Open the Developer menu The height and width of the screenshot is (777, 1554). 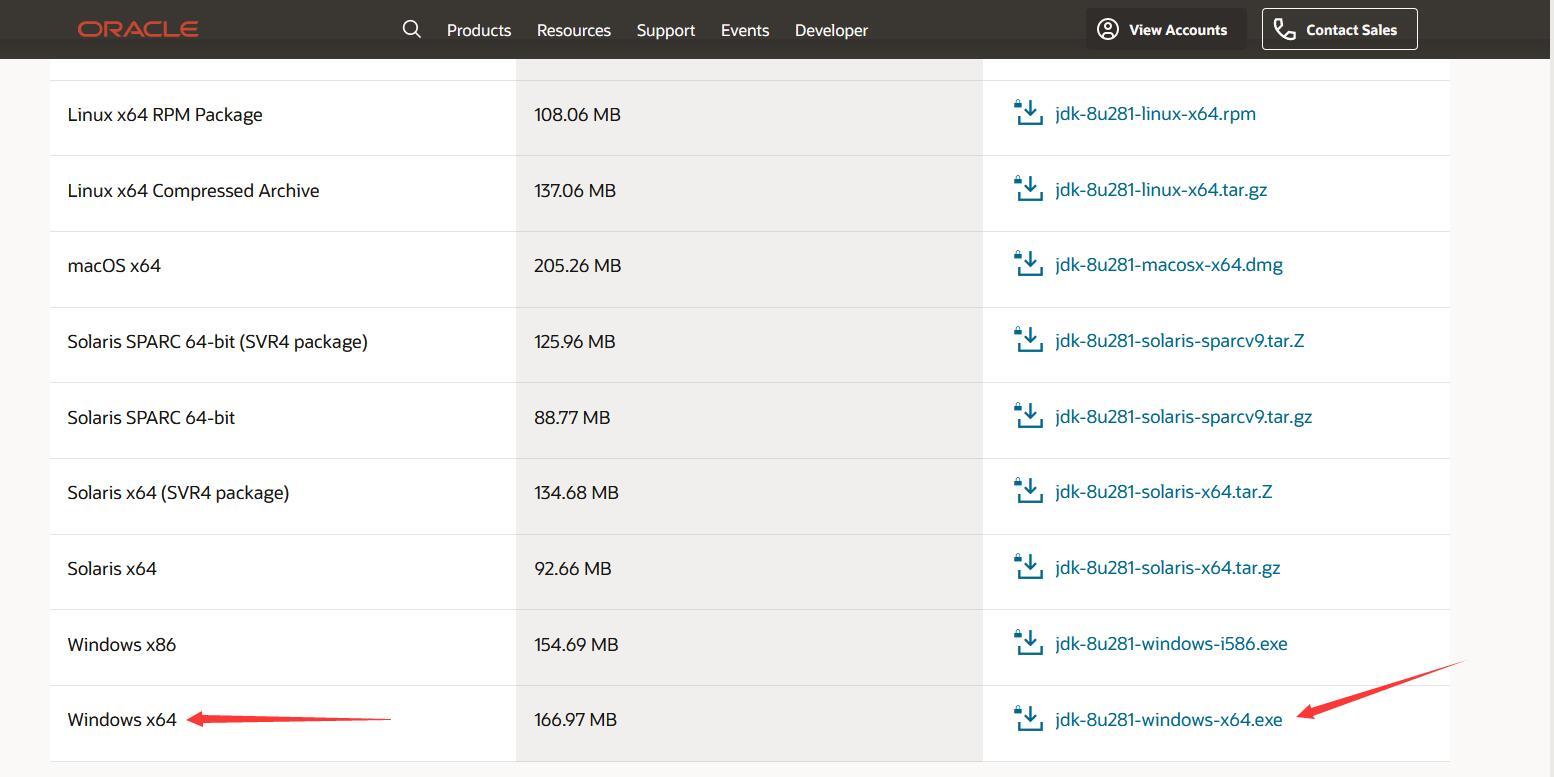pos(831,30)
